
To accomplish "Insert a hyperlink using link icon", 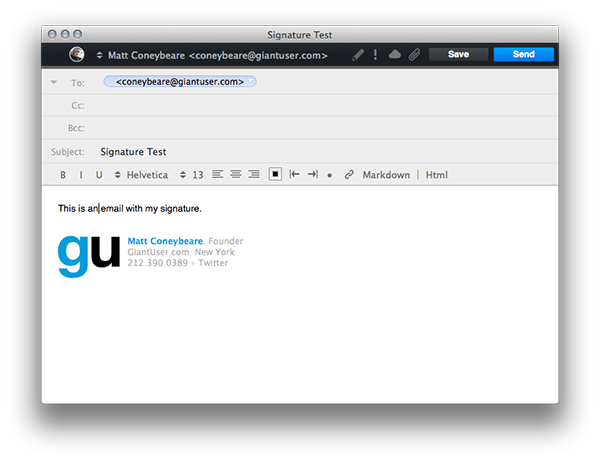I will coord(349,175).
